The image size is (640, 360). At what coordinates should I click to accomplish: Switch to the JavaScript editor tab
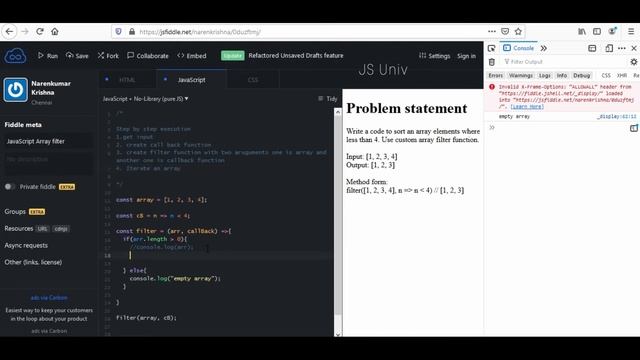(191, 80)
